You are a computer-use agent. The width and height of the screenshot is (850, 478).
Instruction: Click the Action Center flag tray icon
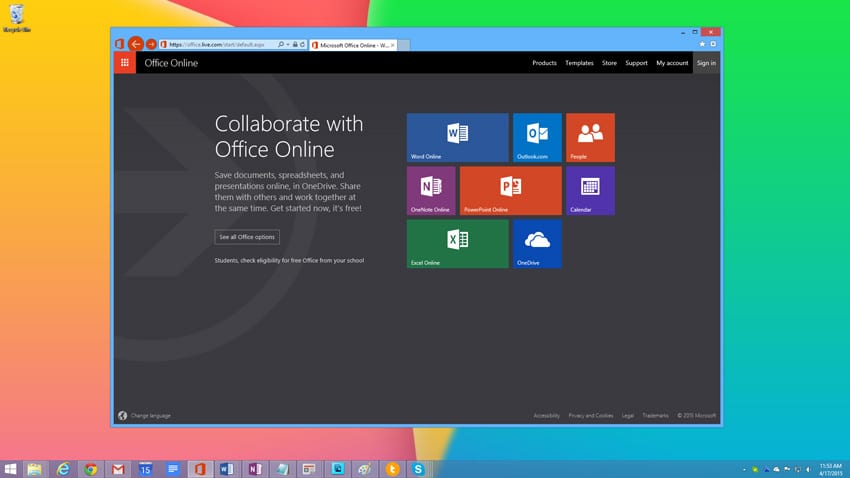[787, 469]
